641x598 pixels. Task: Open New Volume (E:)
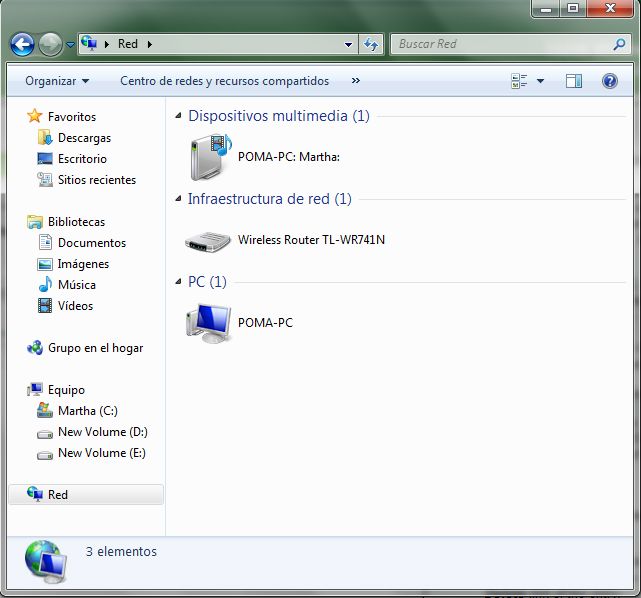(x=102, y=453)
